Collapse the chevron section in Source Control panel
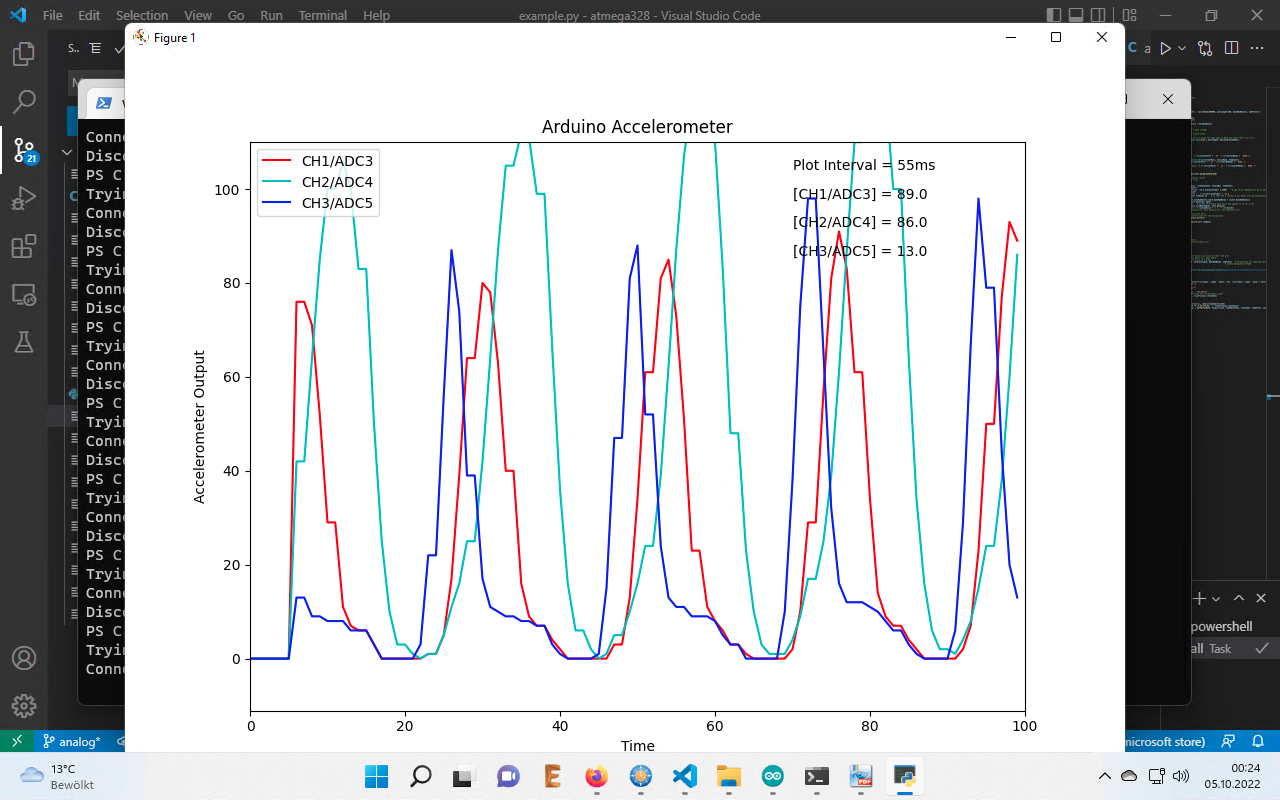This screenshot has width=1280, height=800. click(x=68, y=152)
